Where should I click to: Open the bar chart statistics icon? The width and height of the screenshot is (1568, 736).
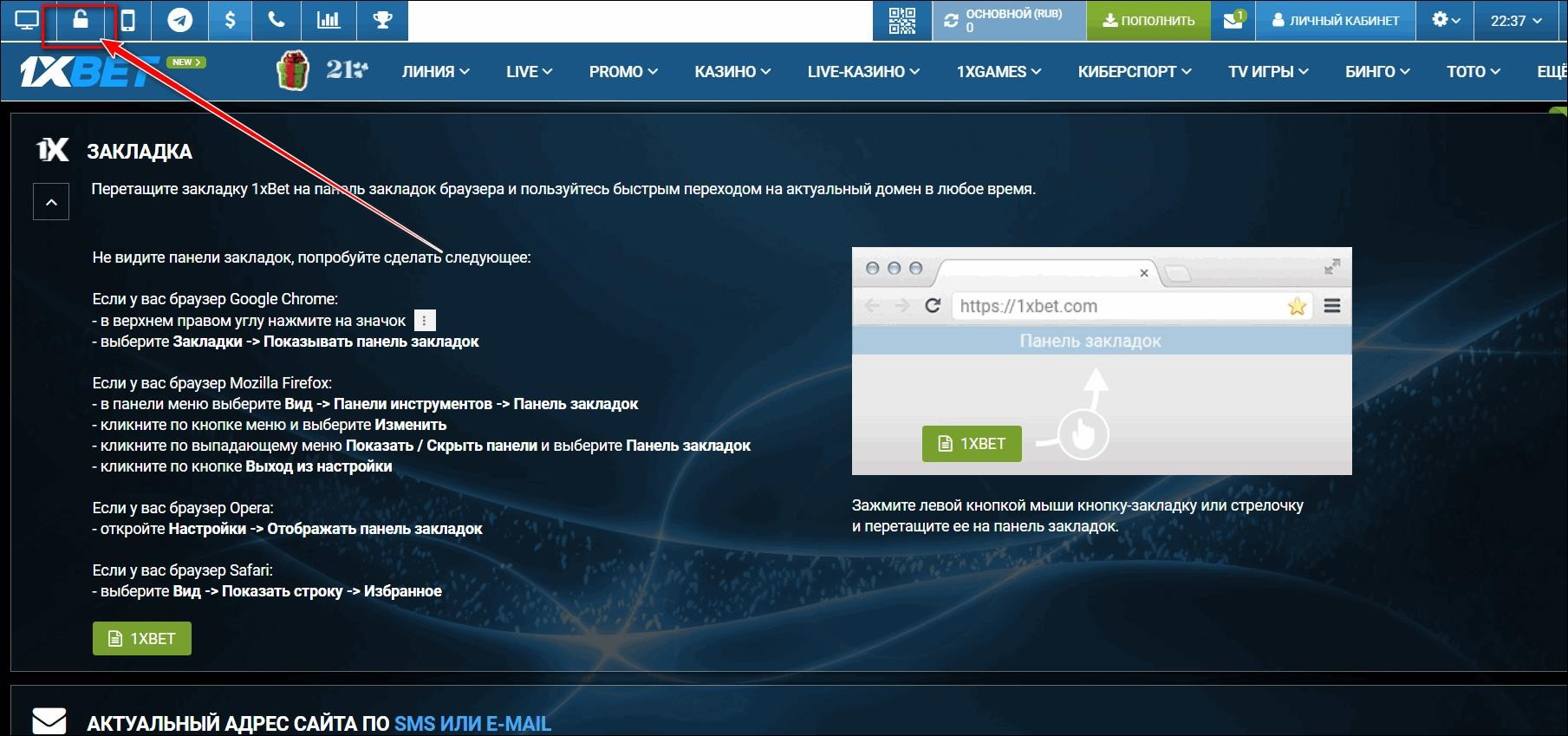click(329, 20)
